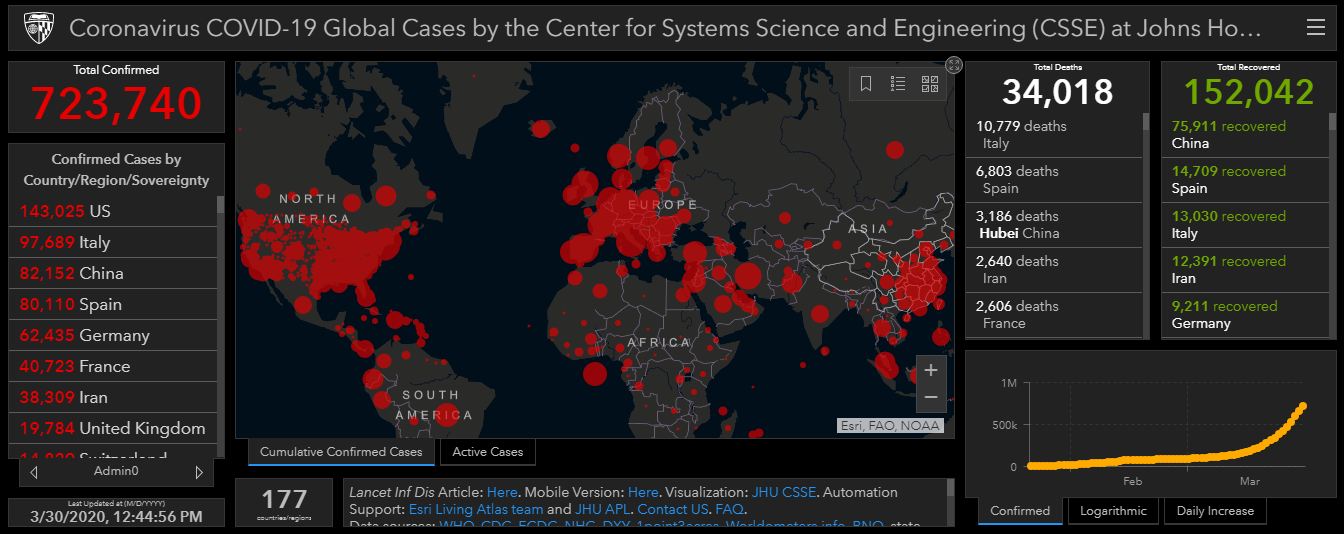
Task: Select Italy in confirmed cases list
Action: pyautogui.click(x=95, y=242)
